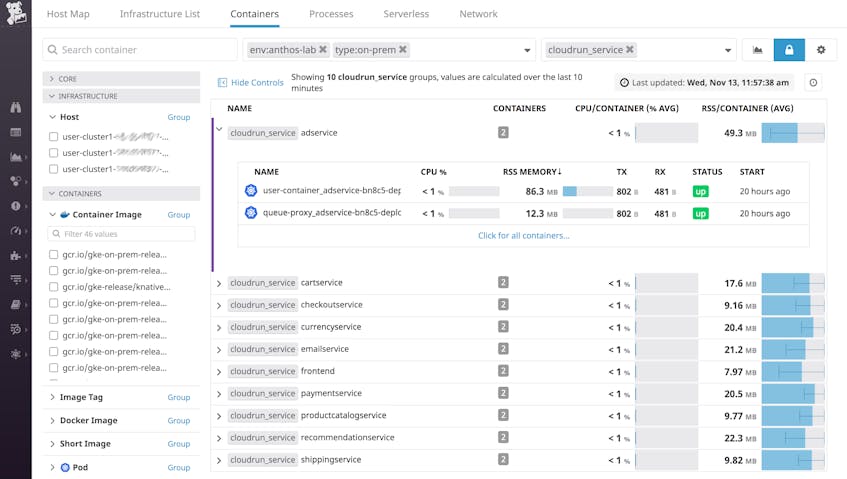Viewport: 847px width, 479px height.
Task: Sort by the RSS MEMORY column header
Action: pos(532,172)
